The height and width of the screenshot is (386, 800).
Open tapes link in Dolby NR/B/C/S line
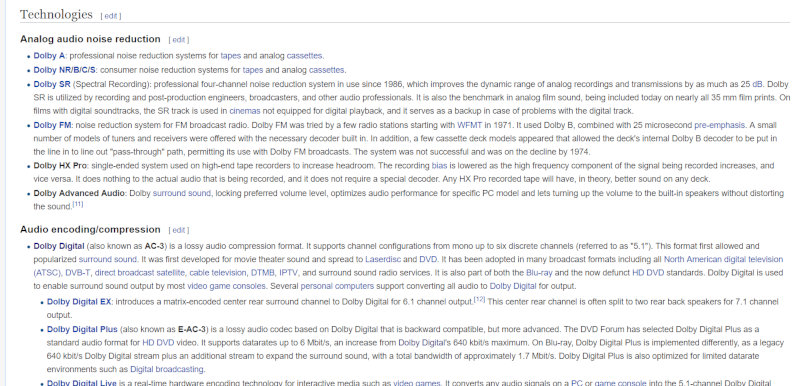(x=253, y=70)
